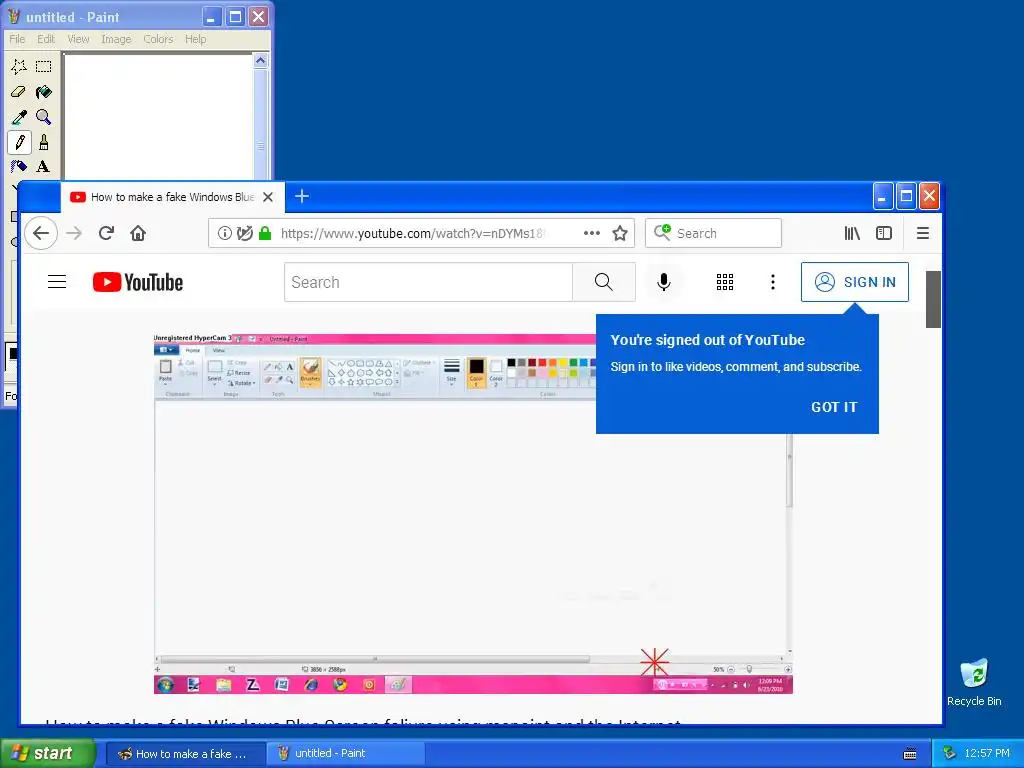Select the Pencil tool in Paint
The height and width of the screenshot is (768, 1024).
point(19,142)
